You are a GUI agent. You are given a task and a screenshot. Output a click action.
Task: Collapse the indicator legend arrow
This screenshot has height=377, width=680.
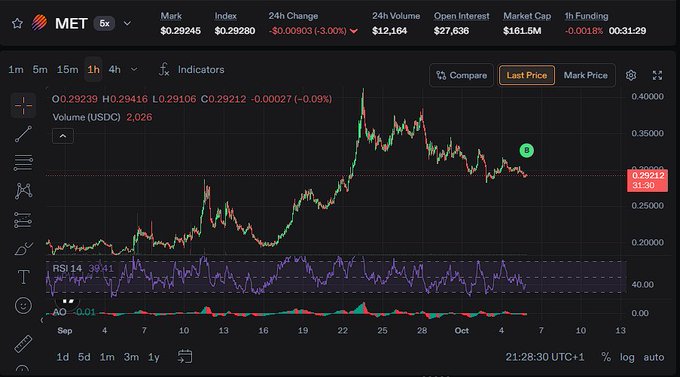click(63, 136)
